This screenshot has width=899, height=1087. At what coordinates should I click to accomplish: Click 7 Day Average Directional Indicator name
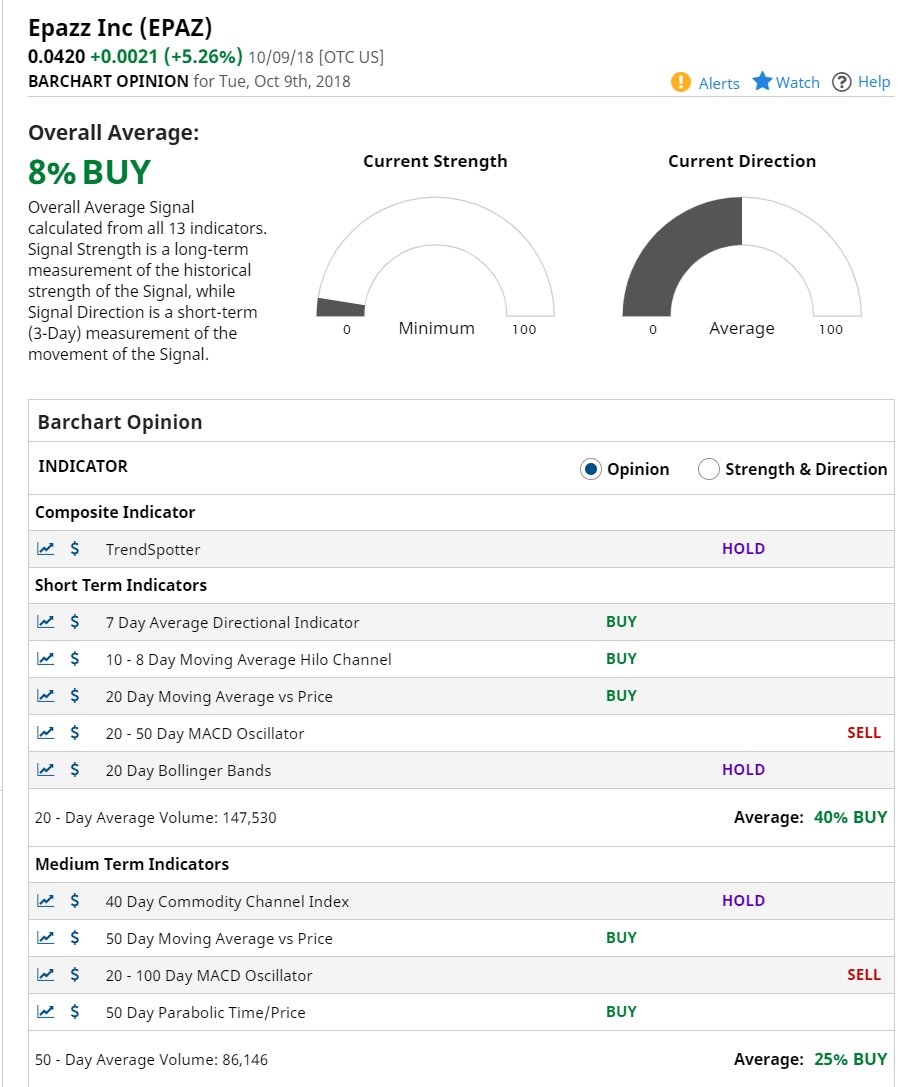232,623
